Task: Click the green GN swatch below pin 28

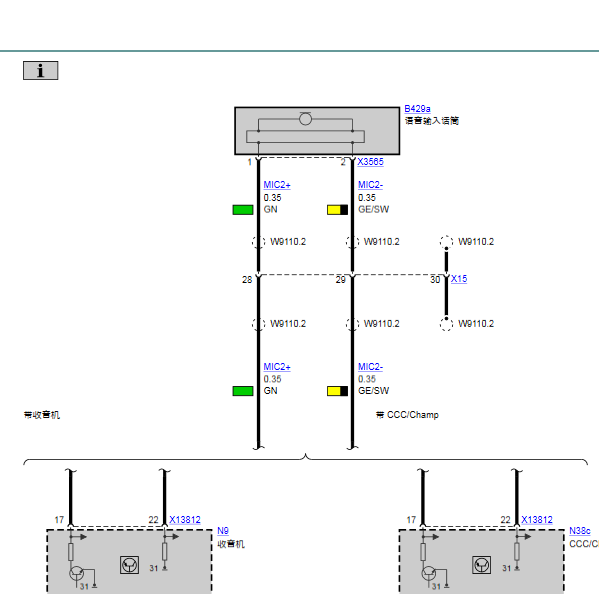Action: (243, 391)
